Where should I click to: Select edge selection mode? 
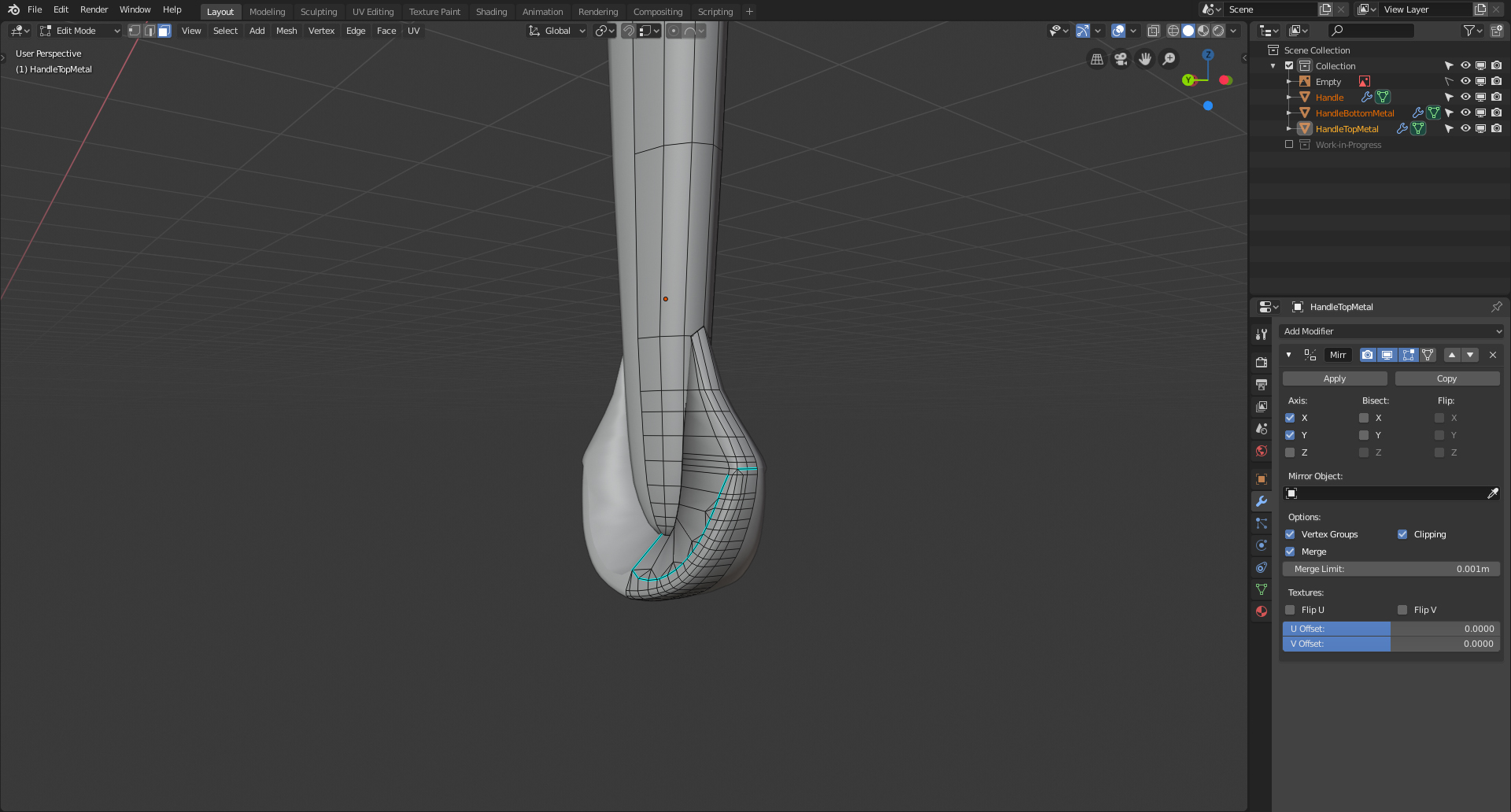(x=150, y=31)
